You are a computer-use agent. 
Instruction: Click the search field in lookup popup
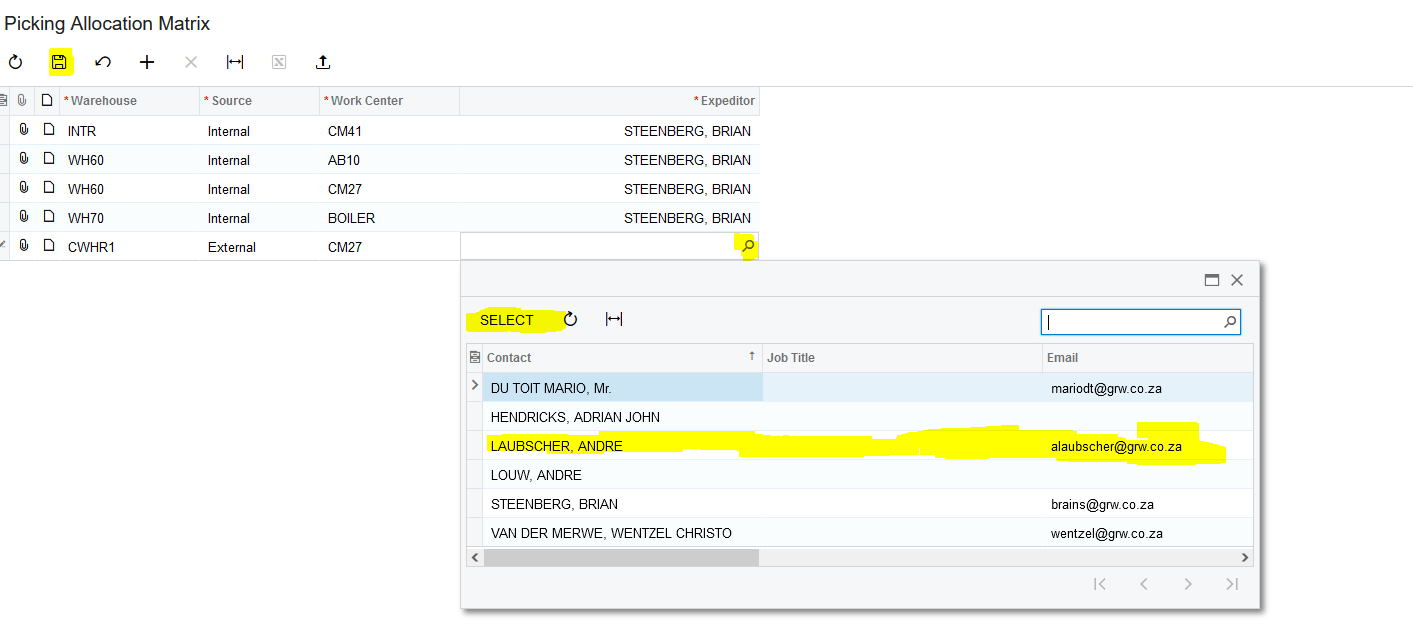pos(1130,321)
